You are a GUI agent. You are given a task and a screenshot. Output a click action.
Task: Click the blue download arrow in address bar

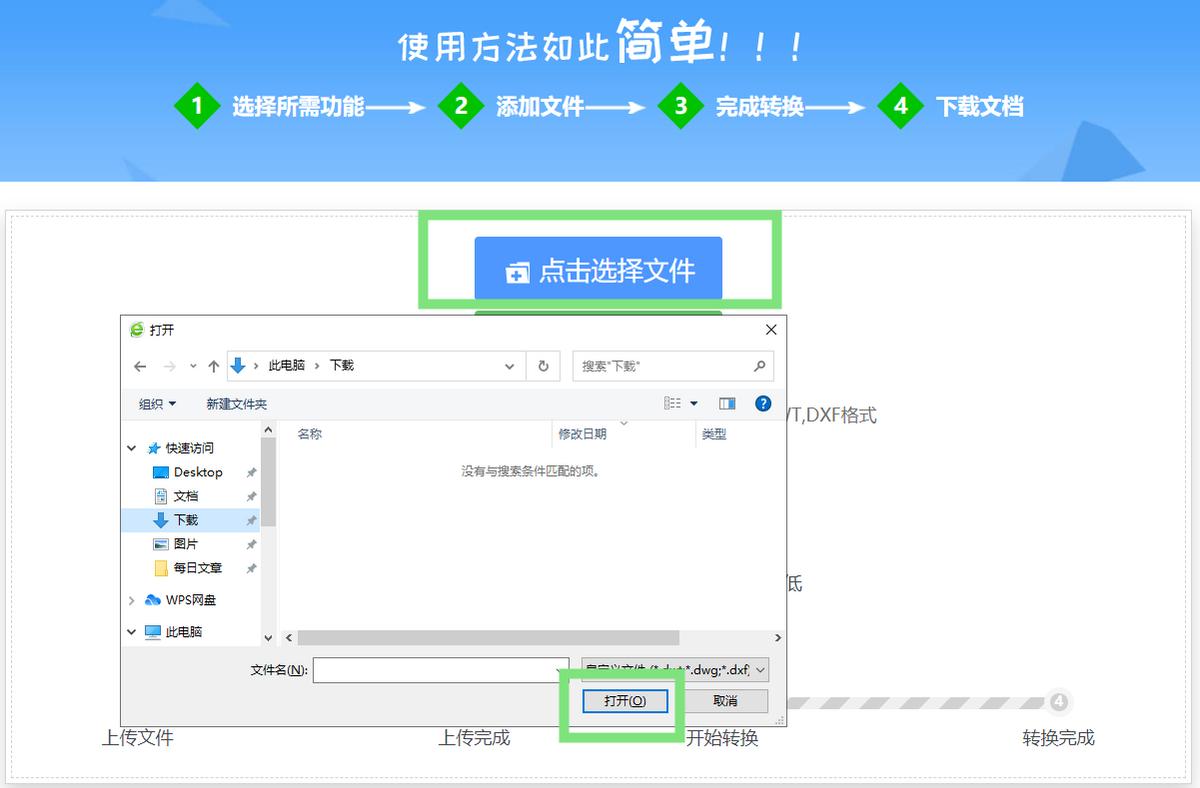(238, 366)
